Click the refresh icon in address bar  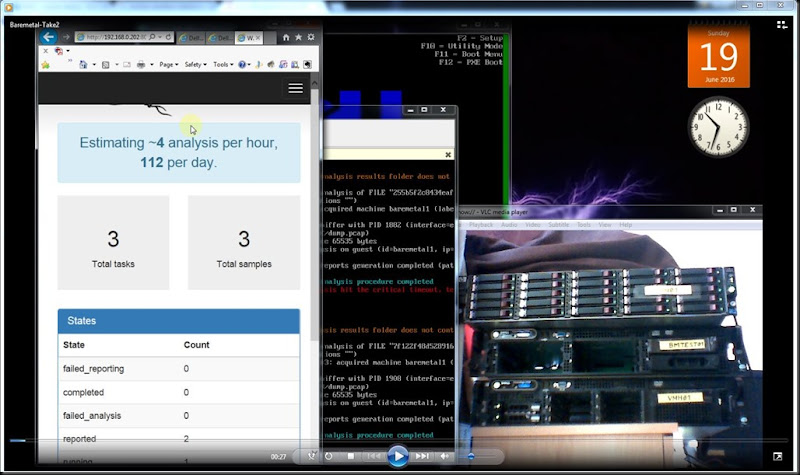pyautogui.click(x=166, y=37)
